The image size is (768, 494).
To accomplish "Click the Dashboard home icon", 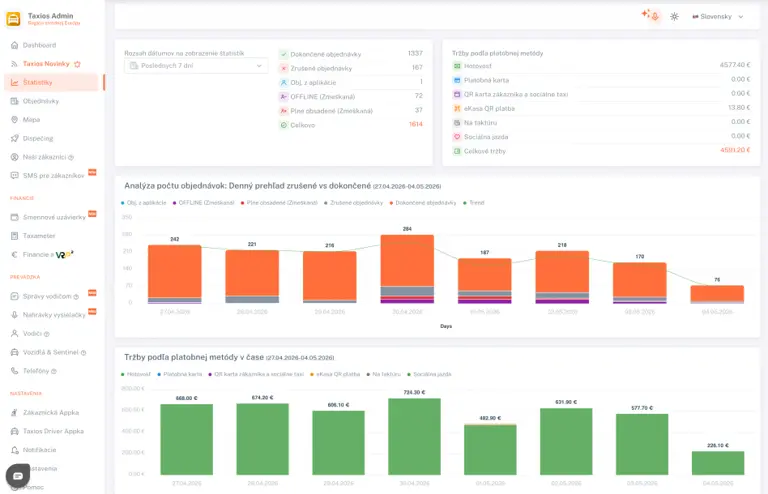I will pyautogui.click(x=14, y=45).
